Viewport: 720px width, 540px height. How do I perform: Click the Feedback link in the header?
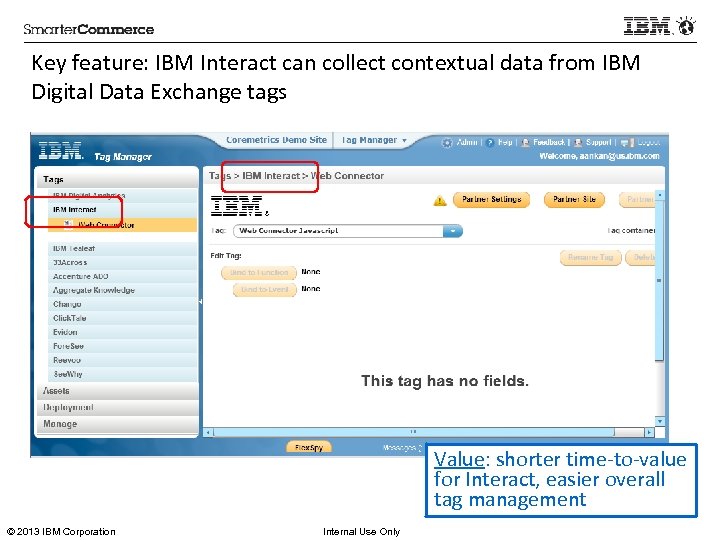tap(549, 142)
